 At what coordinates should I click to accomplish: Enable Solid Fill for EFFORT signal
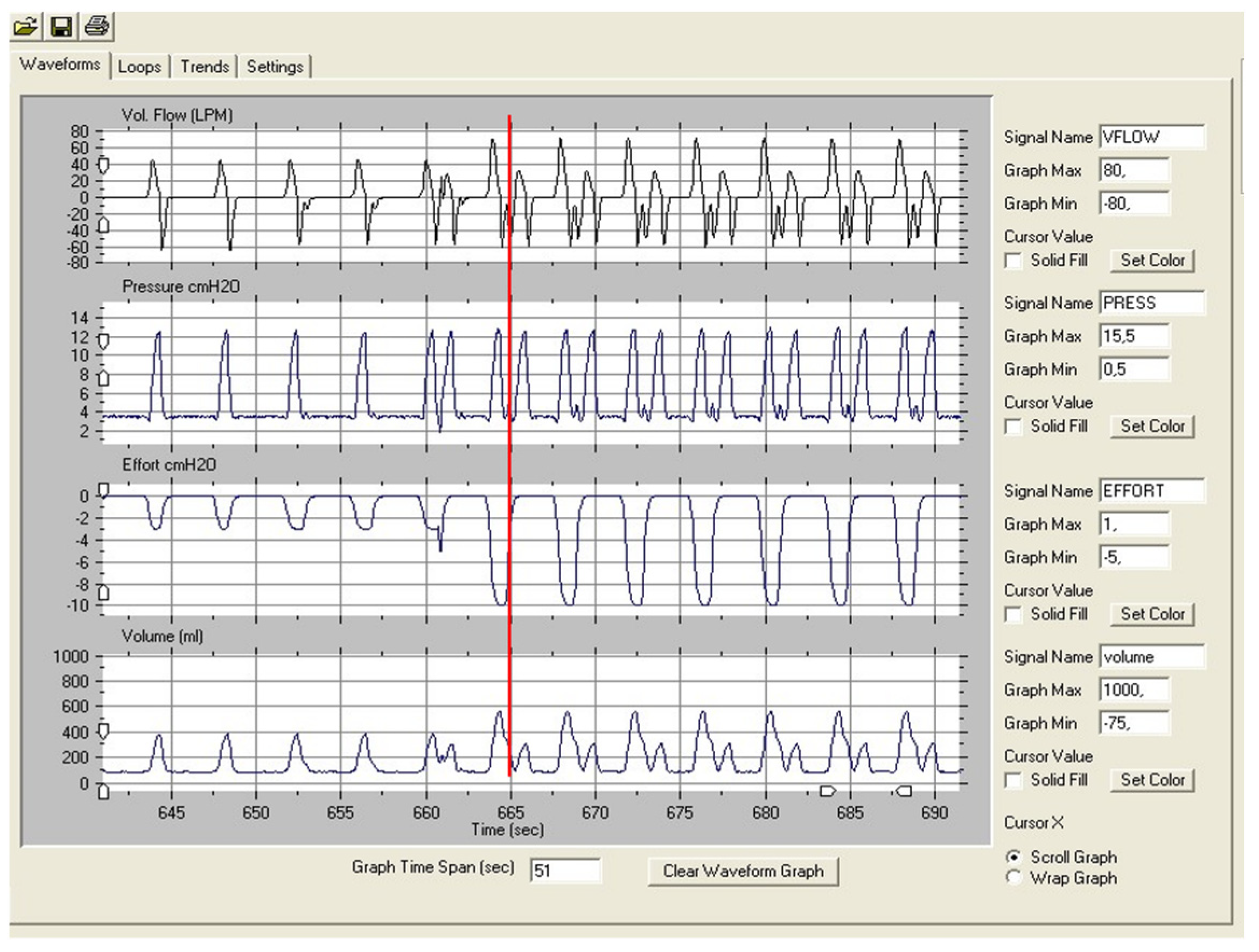tap(1012, 614)
